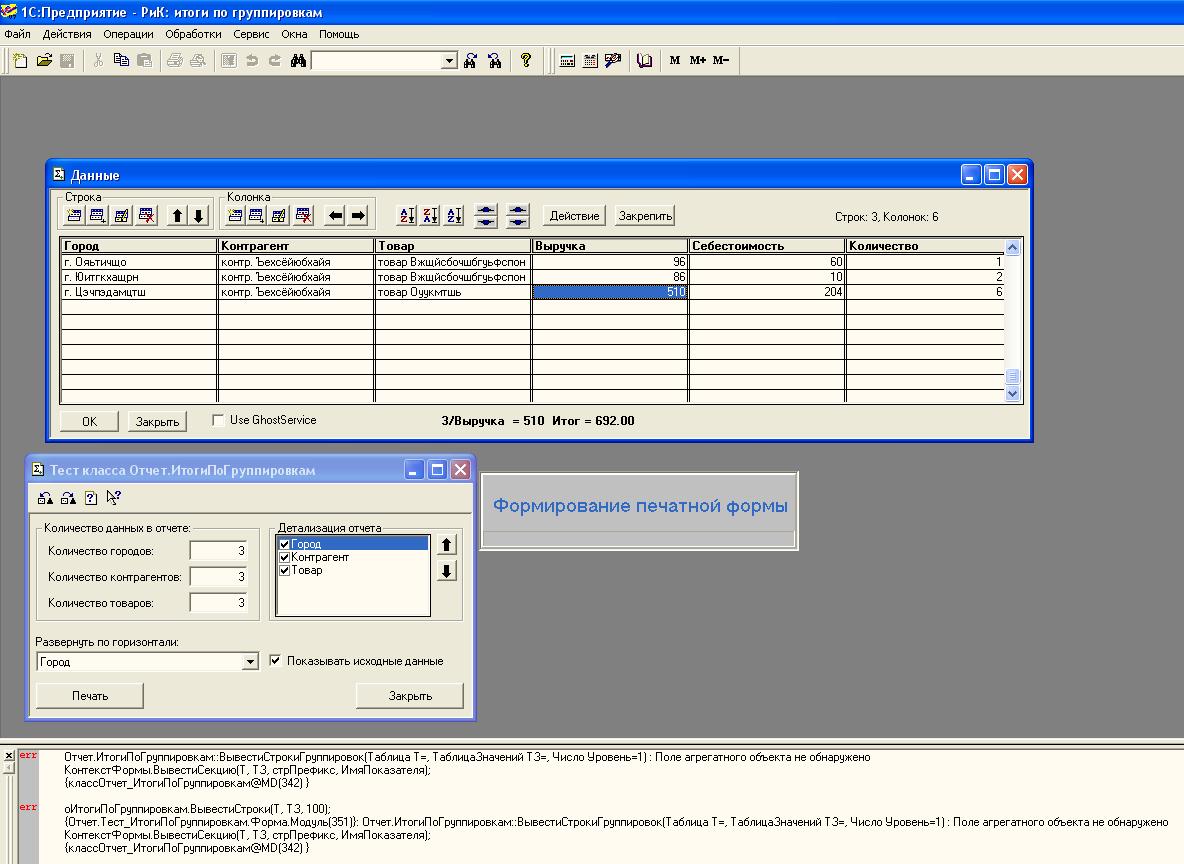The width and height of the screenshot is (1184, 864).
Task: Click the Количество городов input field
Action: coord(218,551)
